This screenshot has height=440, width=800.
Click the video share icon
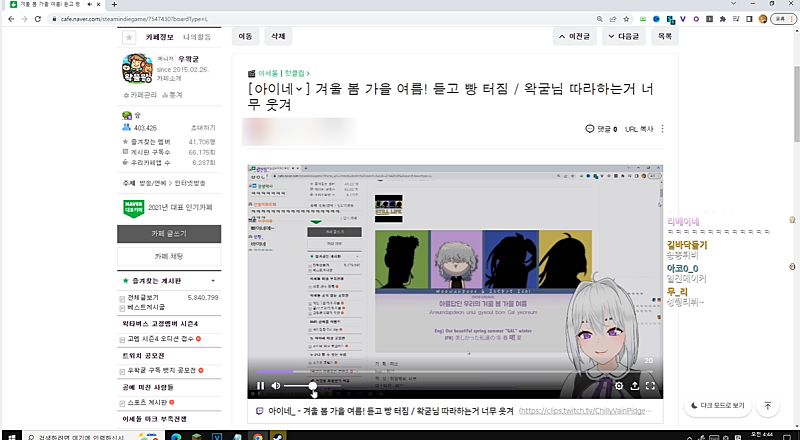tap(634, 385)
